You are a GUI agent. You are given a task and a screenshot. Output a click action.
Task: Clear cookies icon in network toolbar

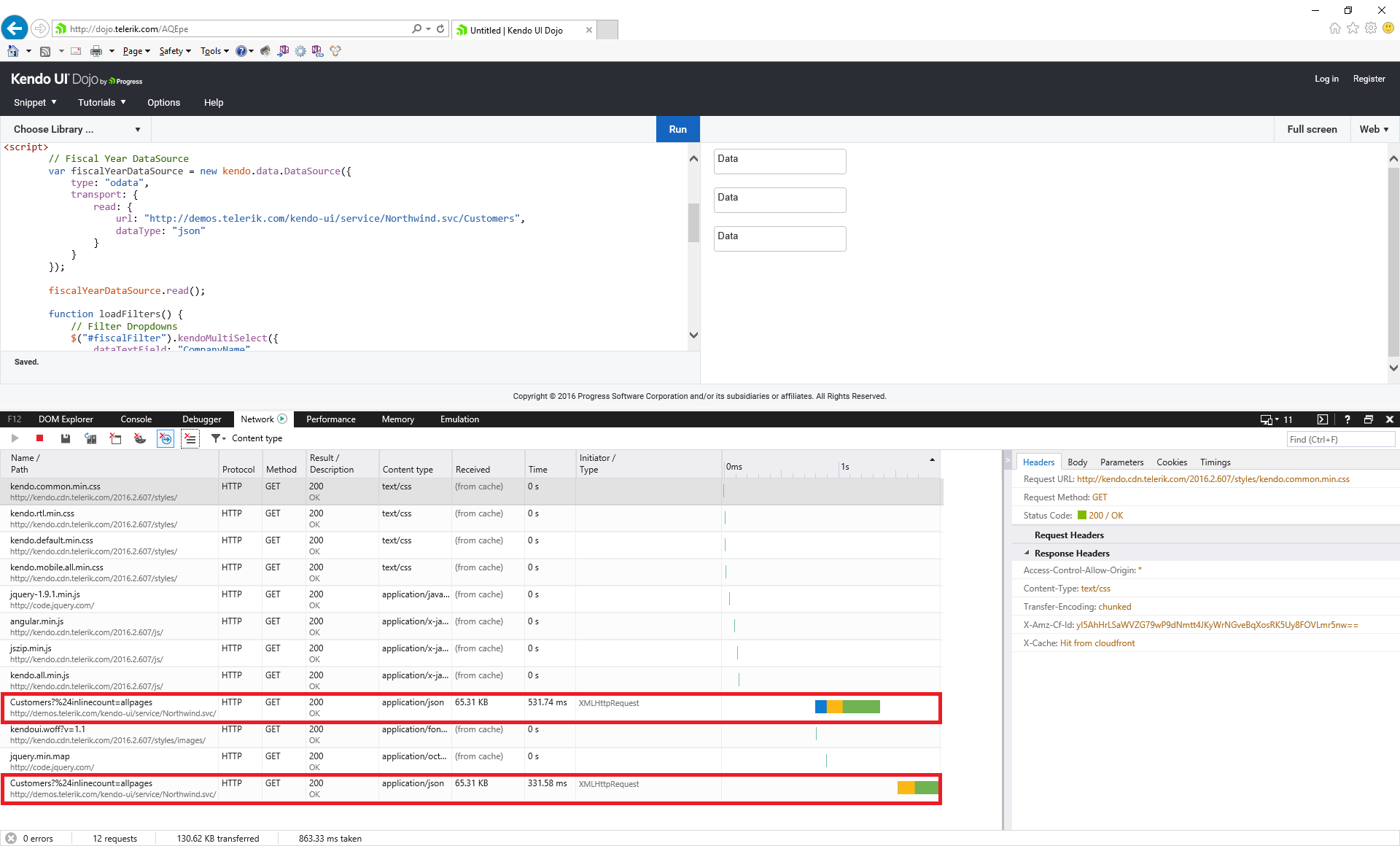tap(140, 438)
